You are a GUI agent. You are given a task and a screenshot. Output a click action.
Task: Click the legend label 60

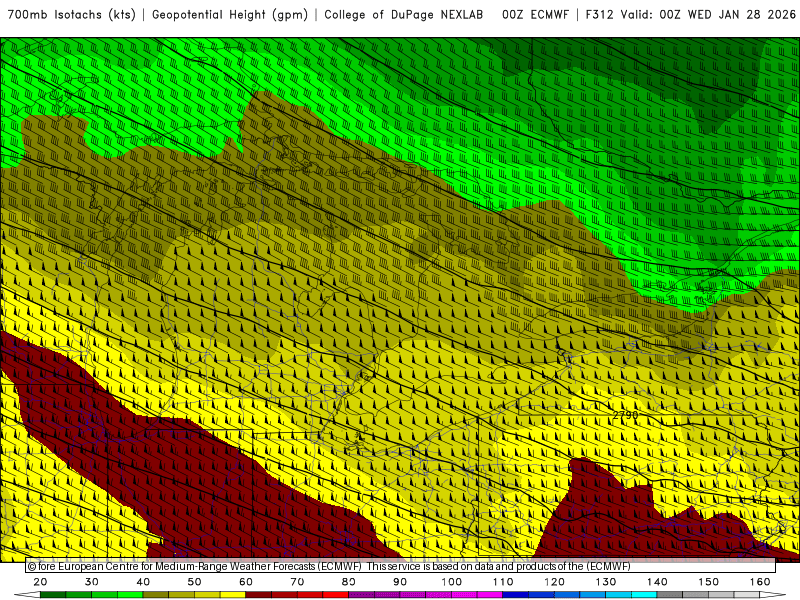click(x=246, y=582)
